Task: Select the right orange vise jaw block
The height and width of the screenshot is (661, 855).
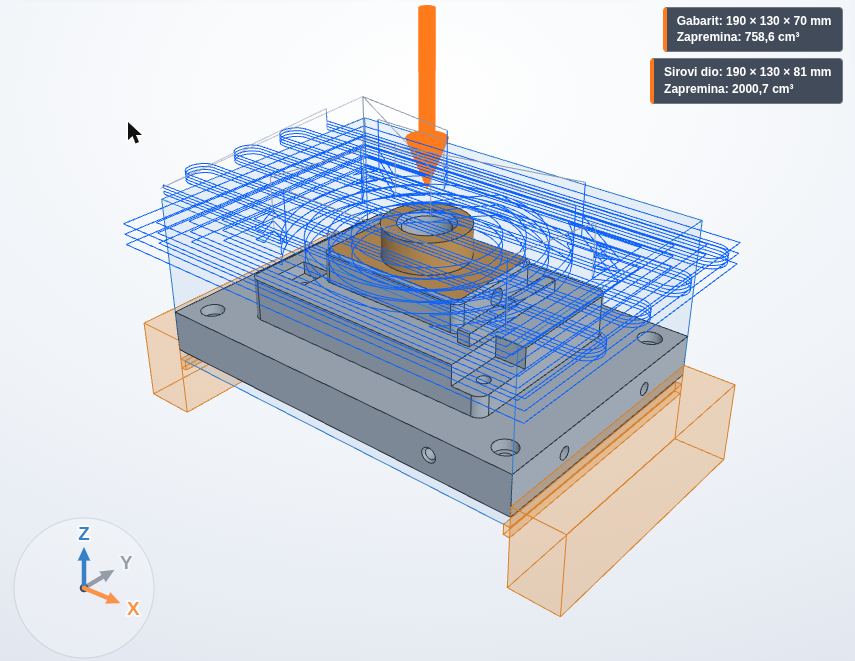Action: pos(622,491)
